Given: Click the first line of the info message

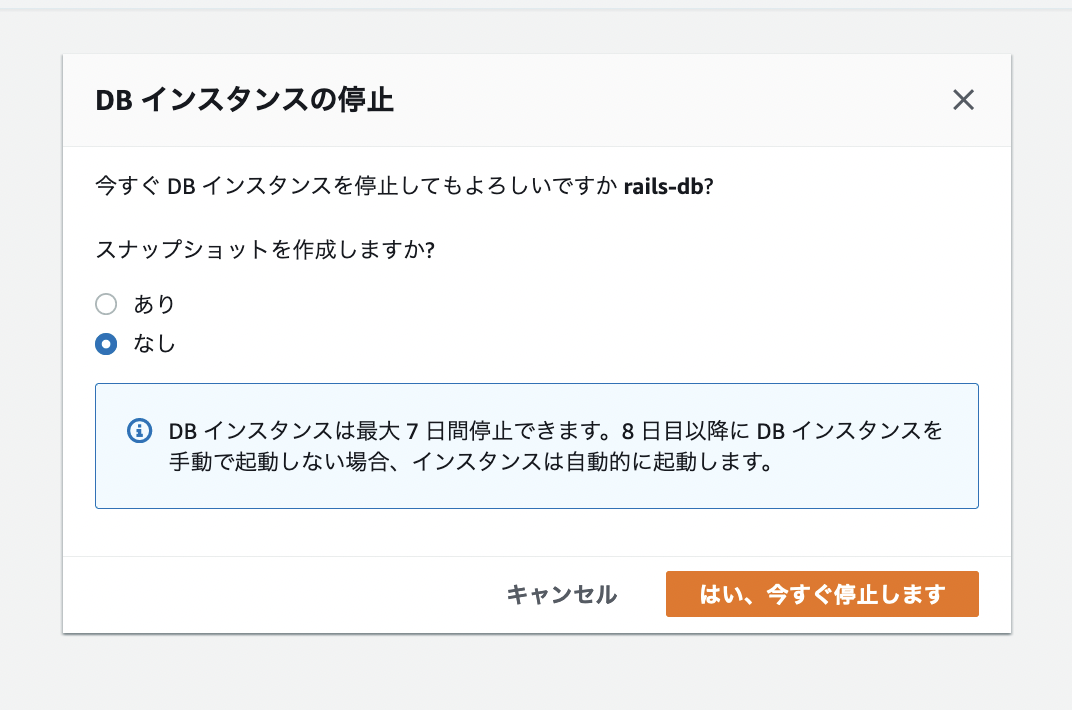Looking at the screenshot, I should 555,431.
